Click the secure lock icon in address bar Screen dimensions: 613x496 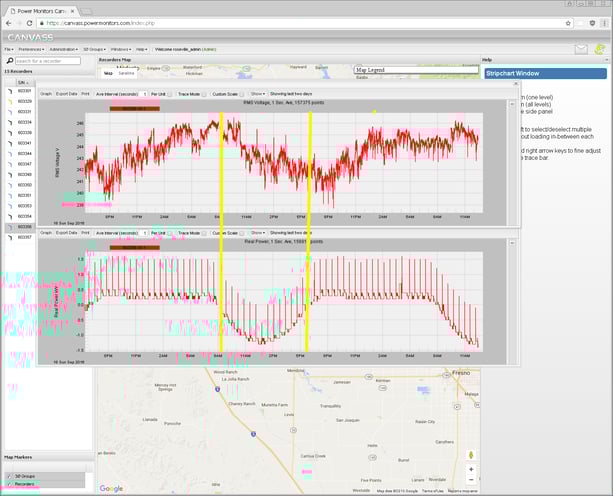click(x=42, y=23)
